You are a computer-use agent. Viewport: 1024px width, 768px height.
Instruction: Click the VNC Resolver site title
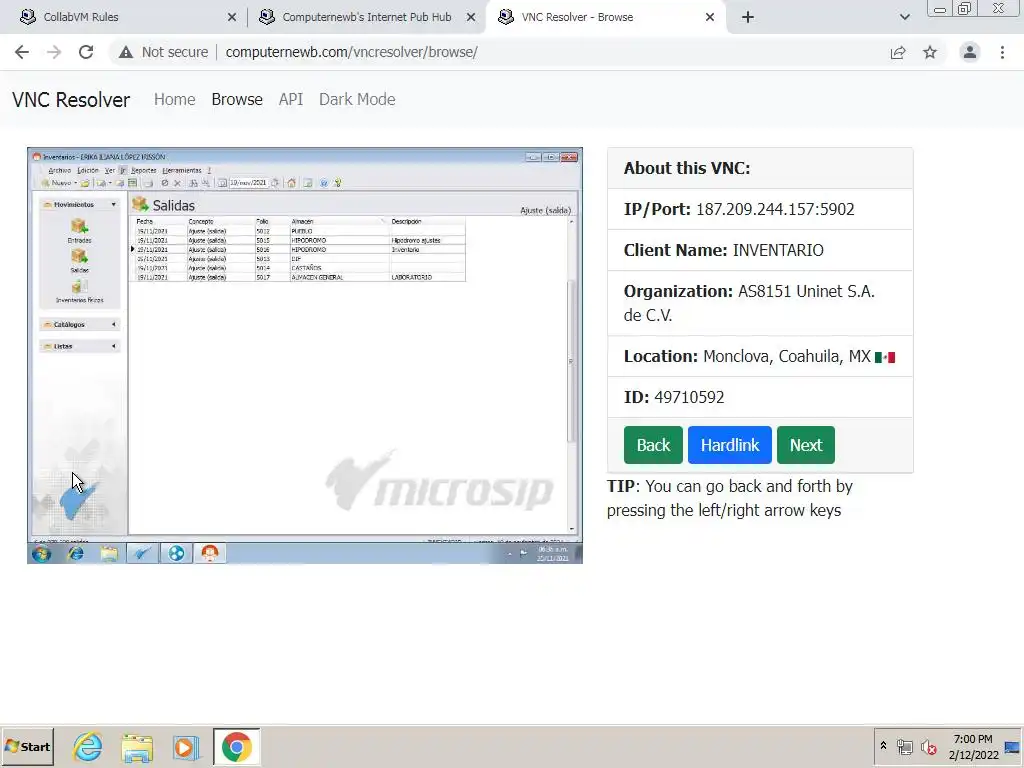[x=71, y=100]
